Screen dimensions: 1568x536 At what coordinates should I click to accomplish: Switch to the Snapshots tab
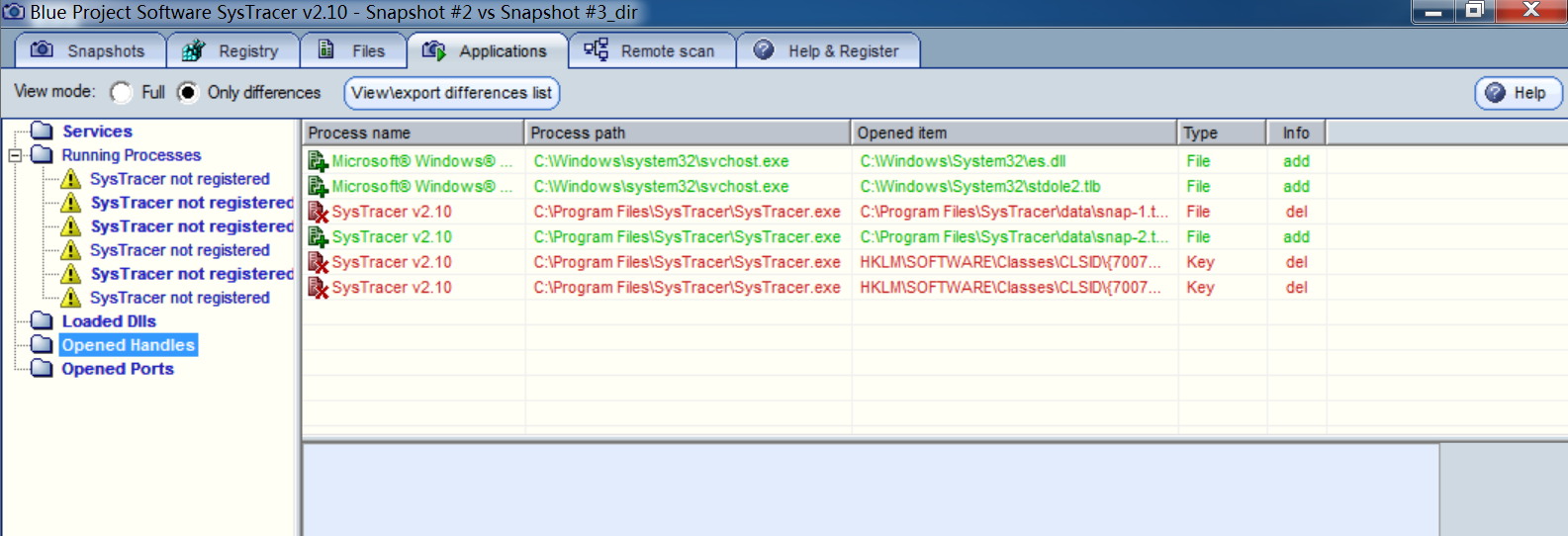tap(89, 50)
